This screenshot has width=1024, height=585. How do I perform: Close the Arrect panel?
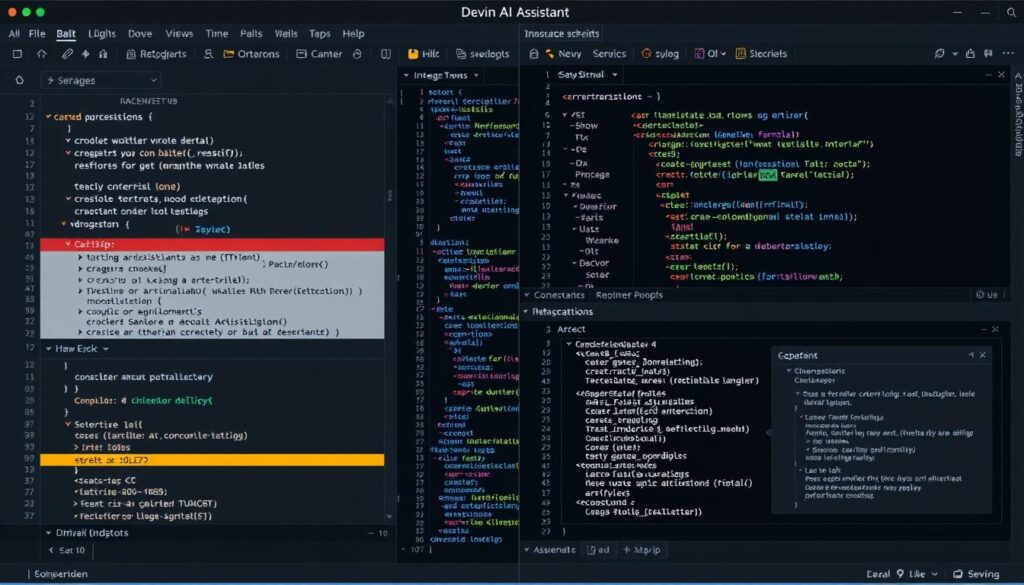(995, 330)
